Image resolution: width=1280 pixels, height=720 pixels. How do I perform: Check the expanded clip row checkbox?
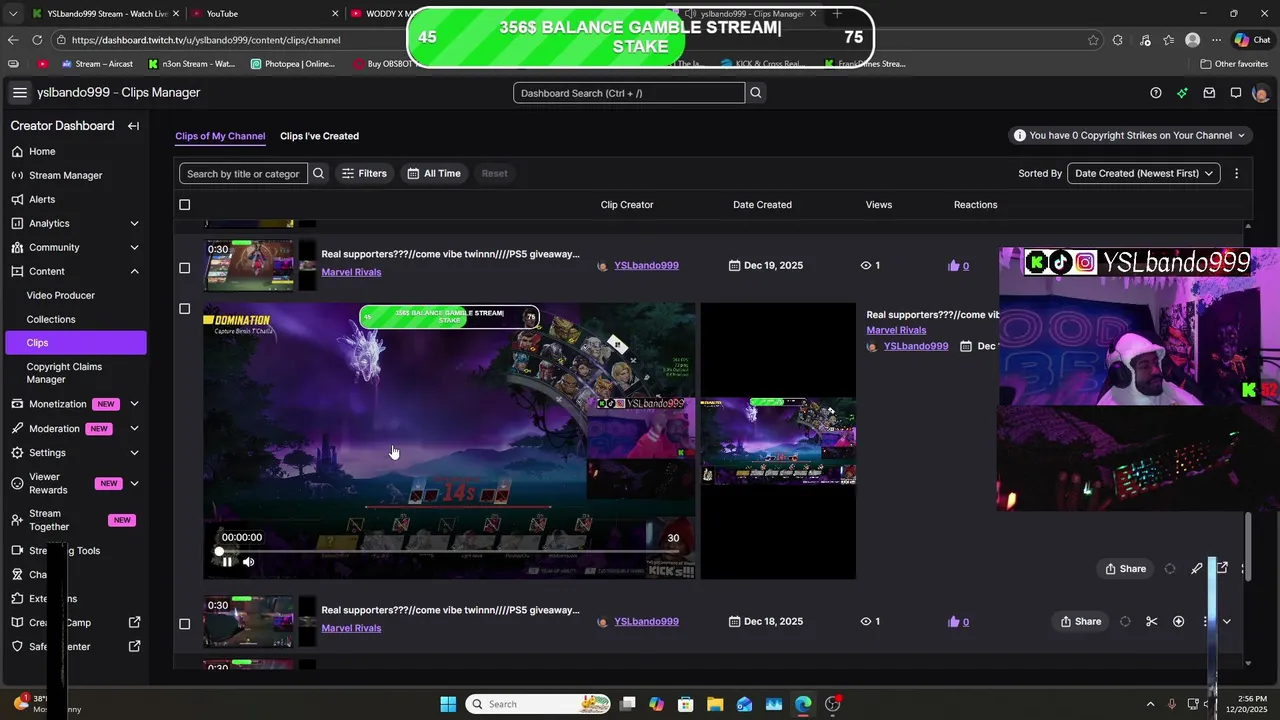pyautogui.click(x=184, y=309)
